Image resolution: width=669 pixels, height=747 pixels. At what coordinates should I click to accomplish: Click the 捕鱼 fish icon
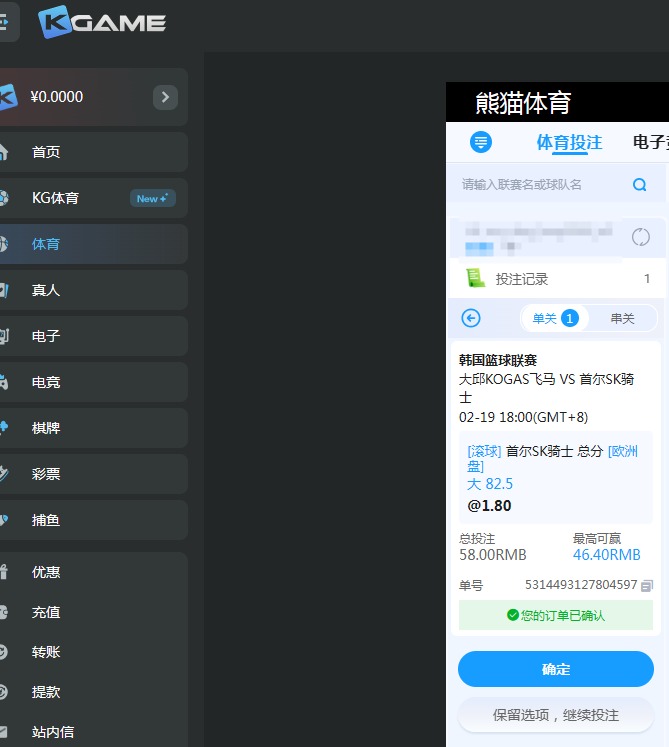point(3,520)
